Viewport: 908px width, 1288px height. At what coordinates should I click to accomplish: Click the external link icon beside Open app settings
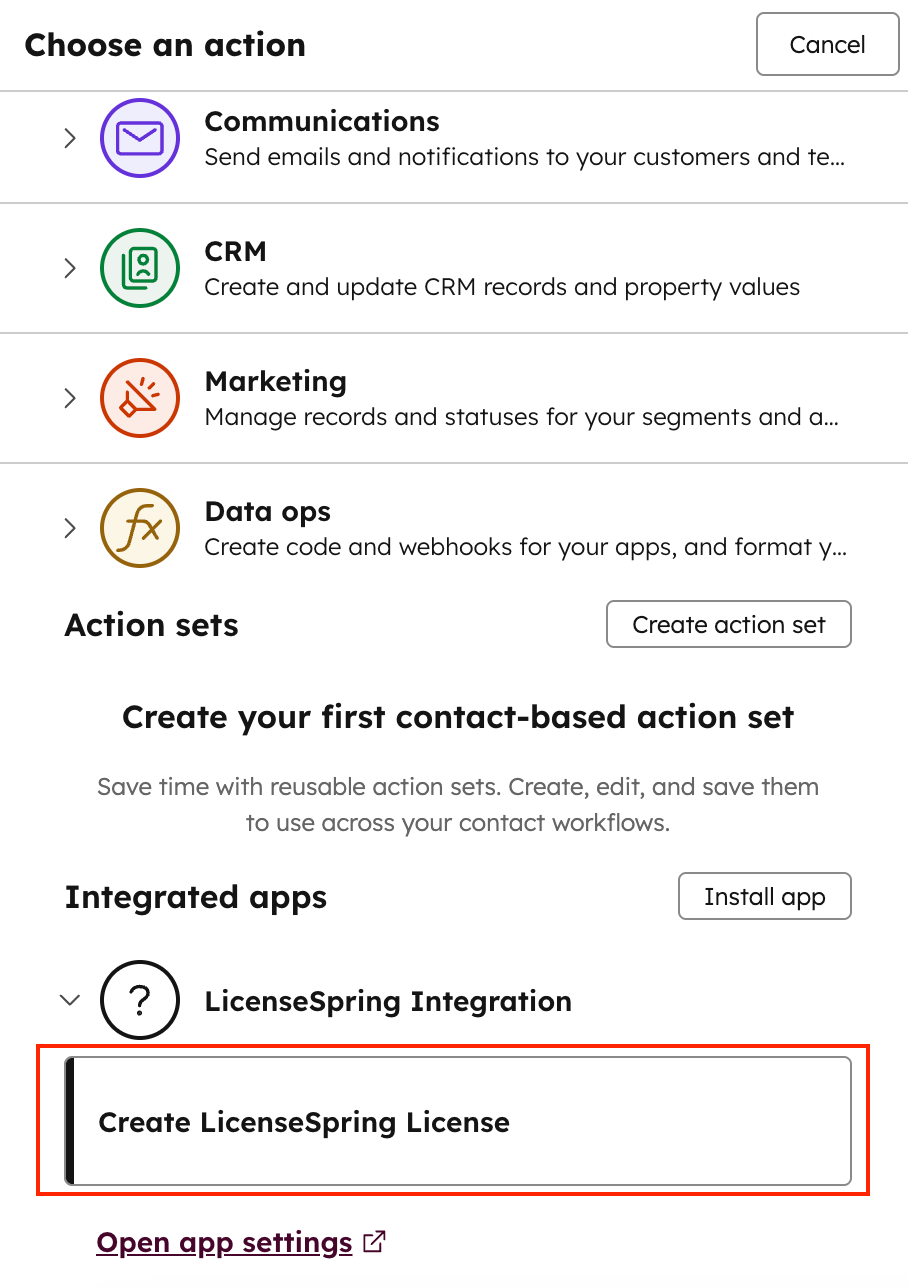[x=374, y=1242]
